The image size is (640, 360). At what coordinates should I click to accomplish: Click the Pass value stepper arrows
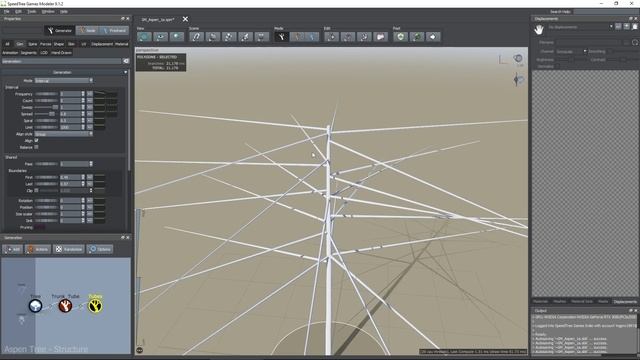pyautogui.click(x=91, y=164)
